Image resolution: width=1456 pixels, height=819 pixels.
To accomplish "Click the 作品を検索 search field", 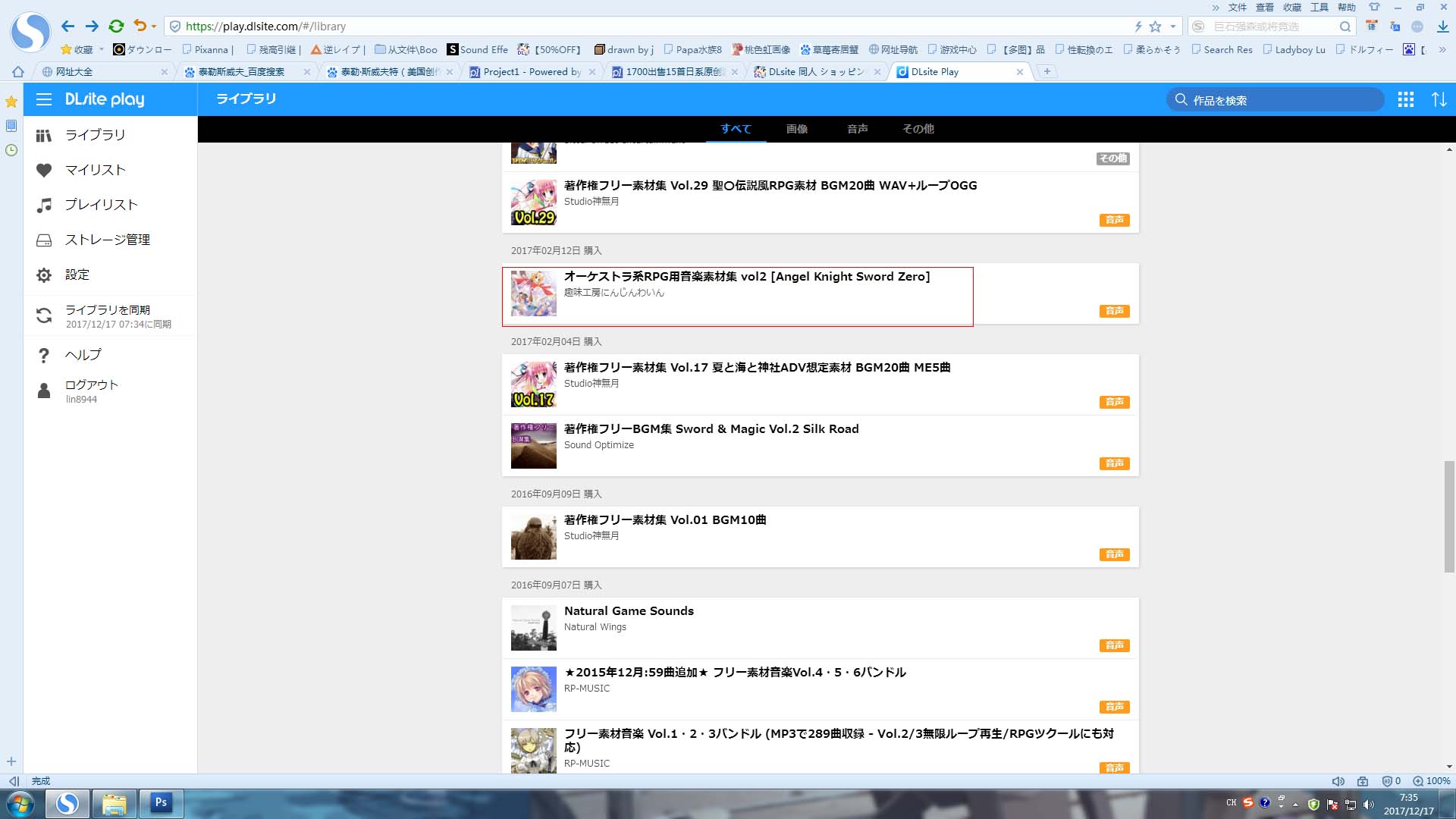I will coord(1276,100).
